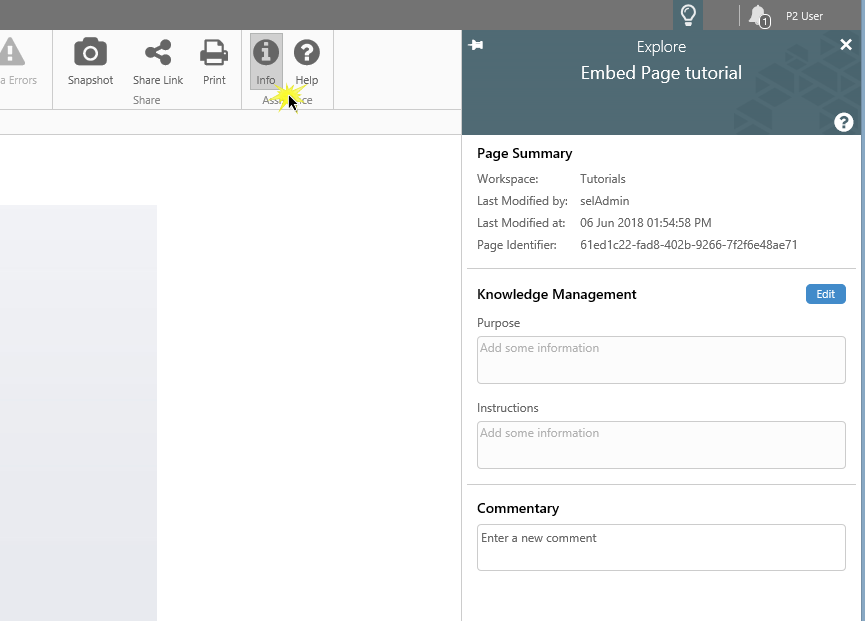
Task: Pin the Explore panel
Action: point(476,45)
